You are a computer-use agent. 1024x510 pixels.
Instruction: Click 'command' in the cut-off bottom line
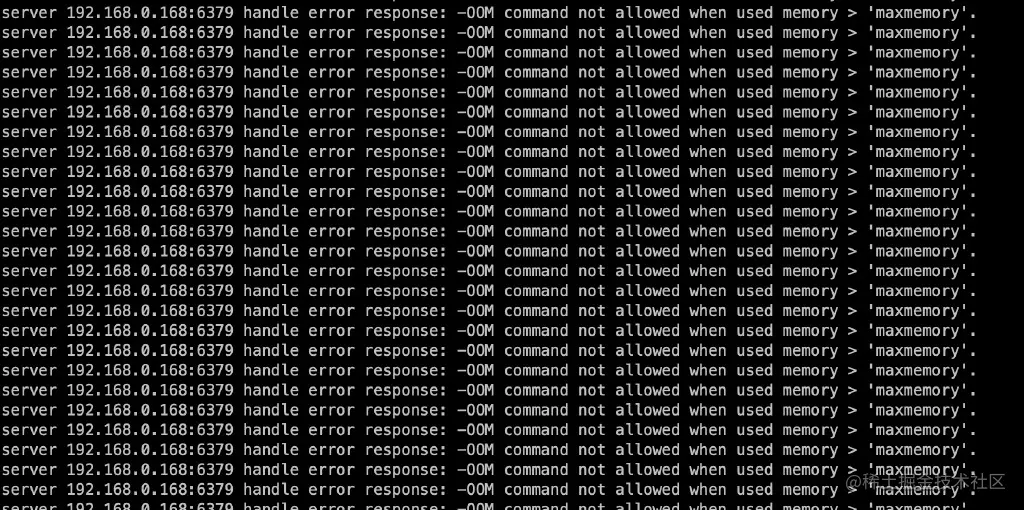(x=536, y=506)
